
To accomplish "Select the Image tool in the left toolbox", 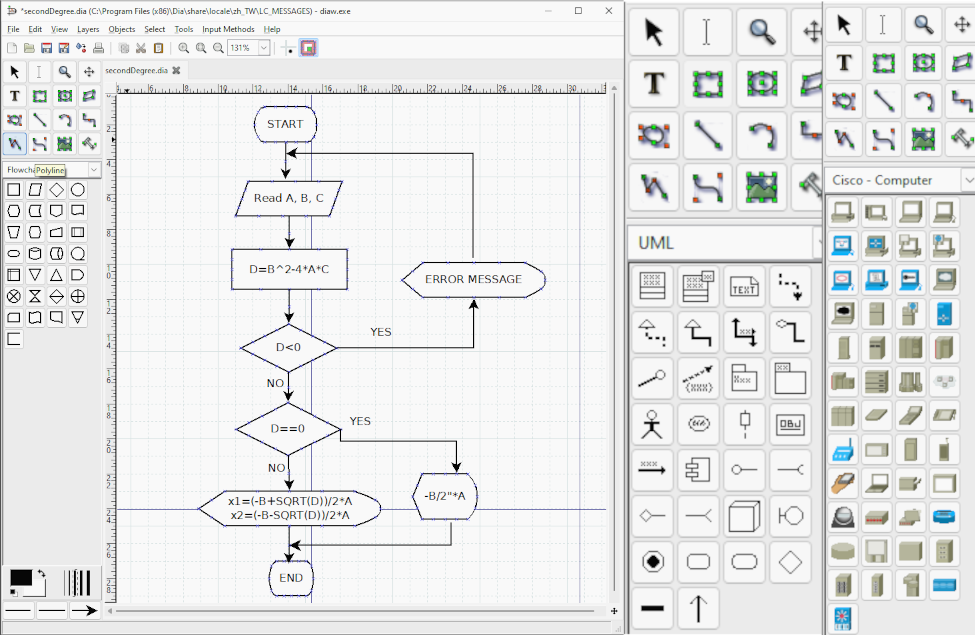I will [65, 144].
